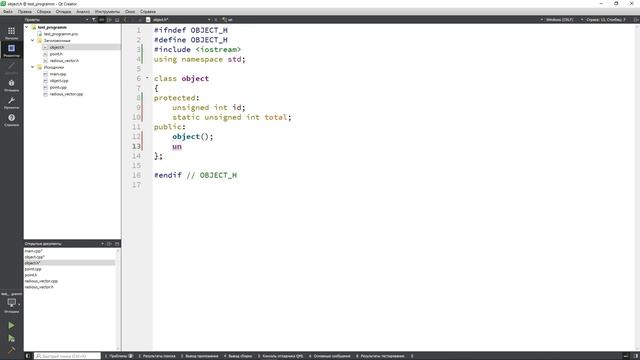640x360 pixels.
Task: Open the Окно menu
Action: (130, 12)
